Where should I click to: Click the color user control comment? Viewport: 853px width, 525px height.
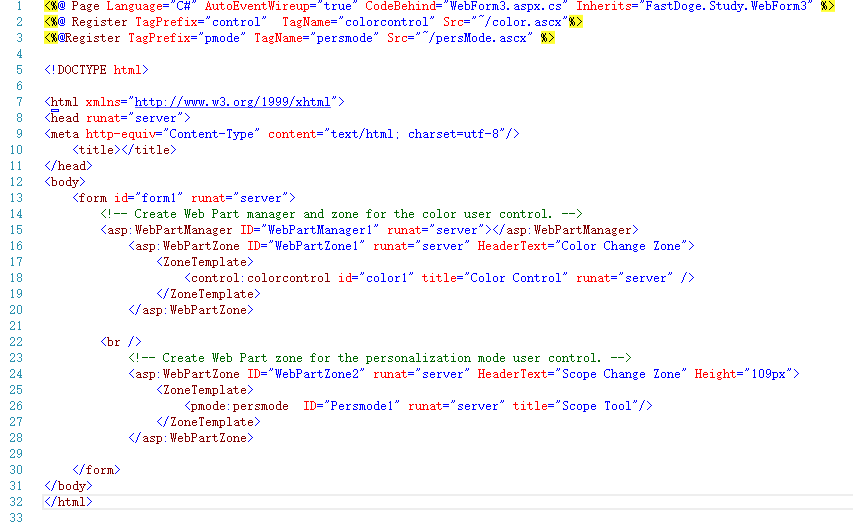(x=342, y=214)
